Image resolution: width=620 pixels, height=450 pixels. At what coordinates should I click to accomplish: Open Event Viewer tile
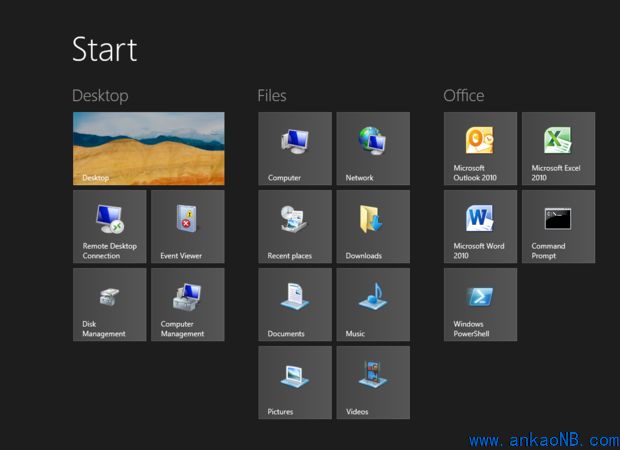(x=187, y=226)
